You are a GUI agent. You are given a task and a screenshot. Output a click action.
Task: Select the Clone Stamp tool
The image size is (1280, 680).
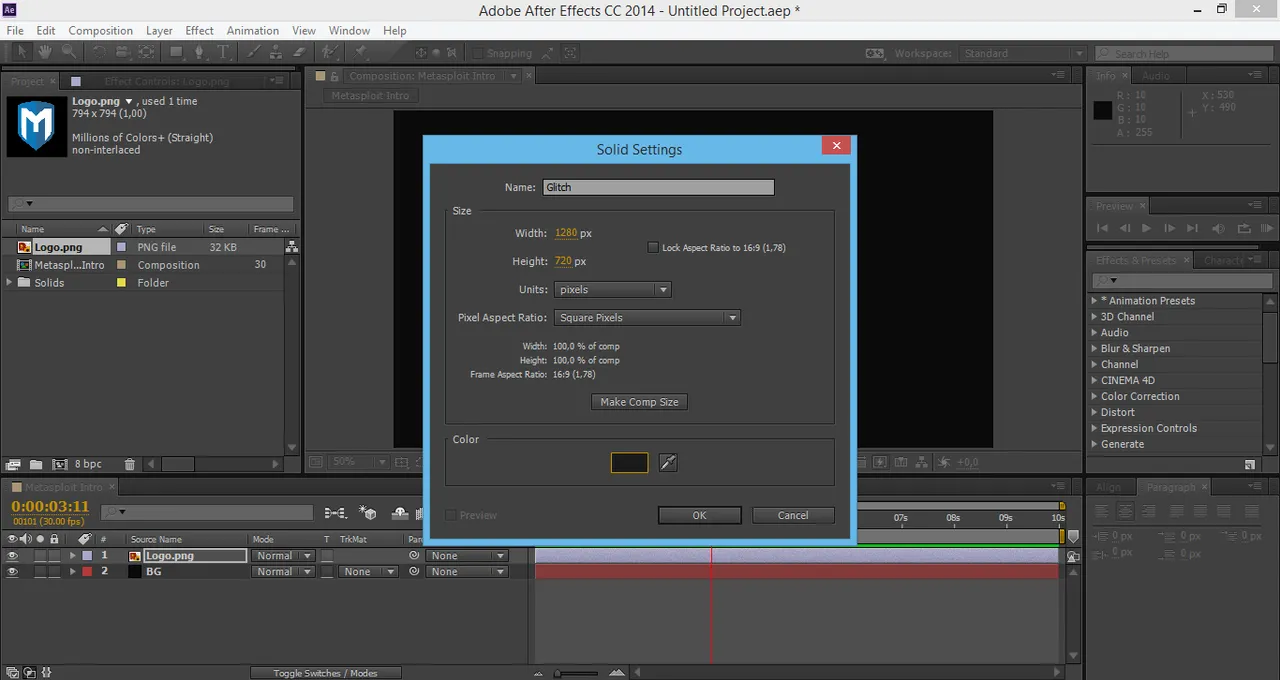(x=276, y=52)
